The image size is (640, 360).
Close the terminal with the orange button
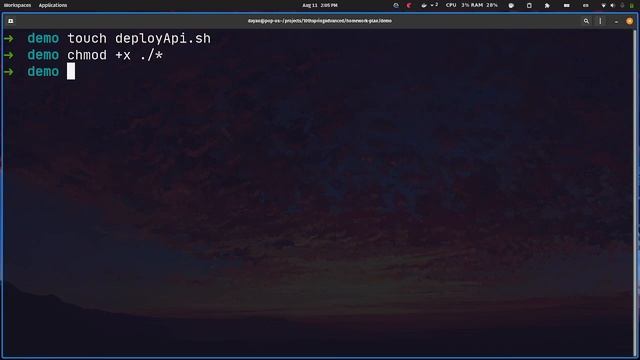(x=629, y=21)
